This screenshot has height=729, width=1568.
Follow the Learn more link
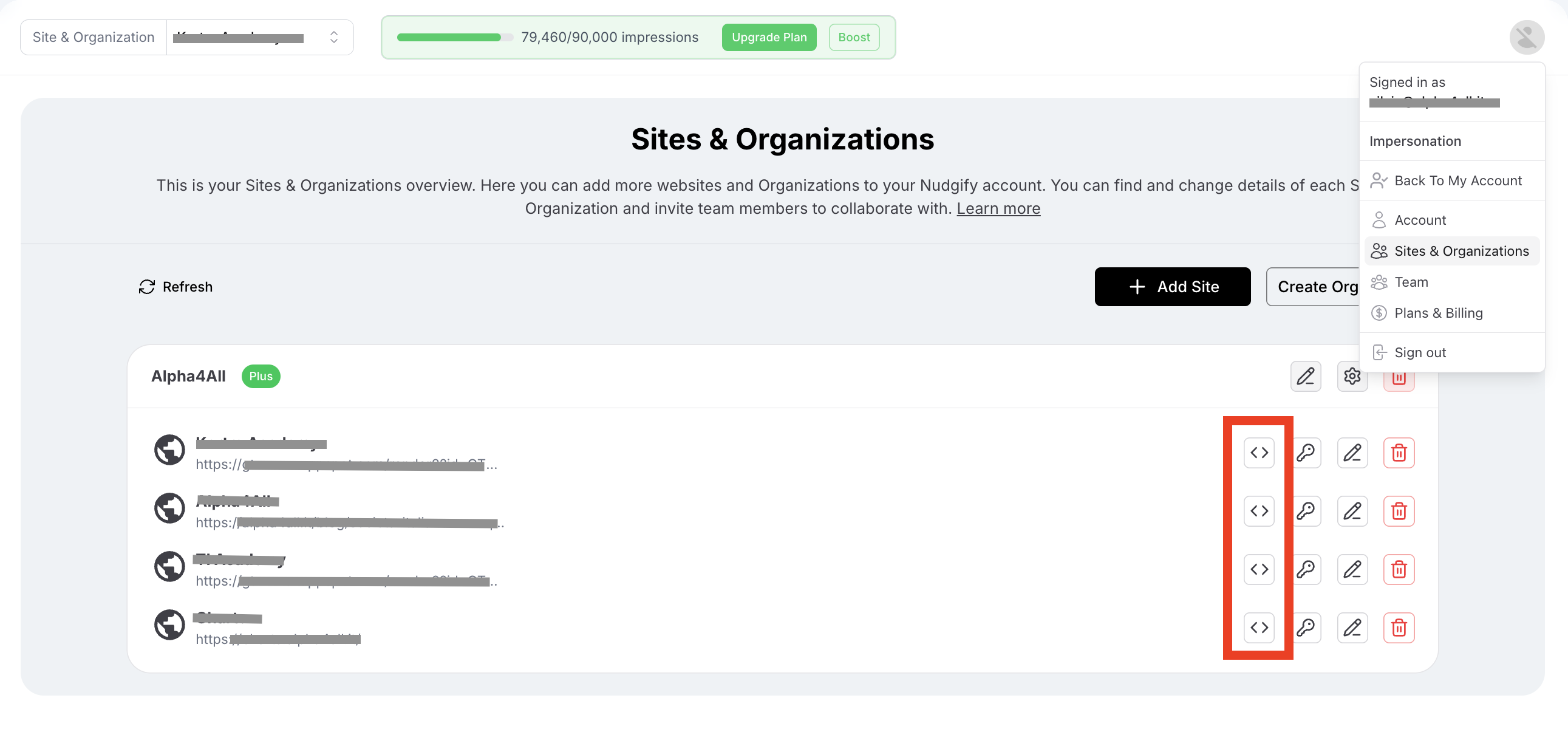coord(998,208)
